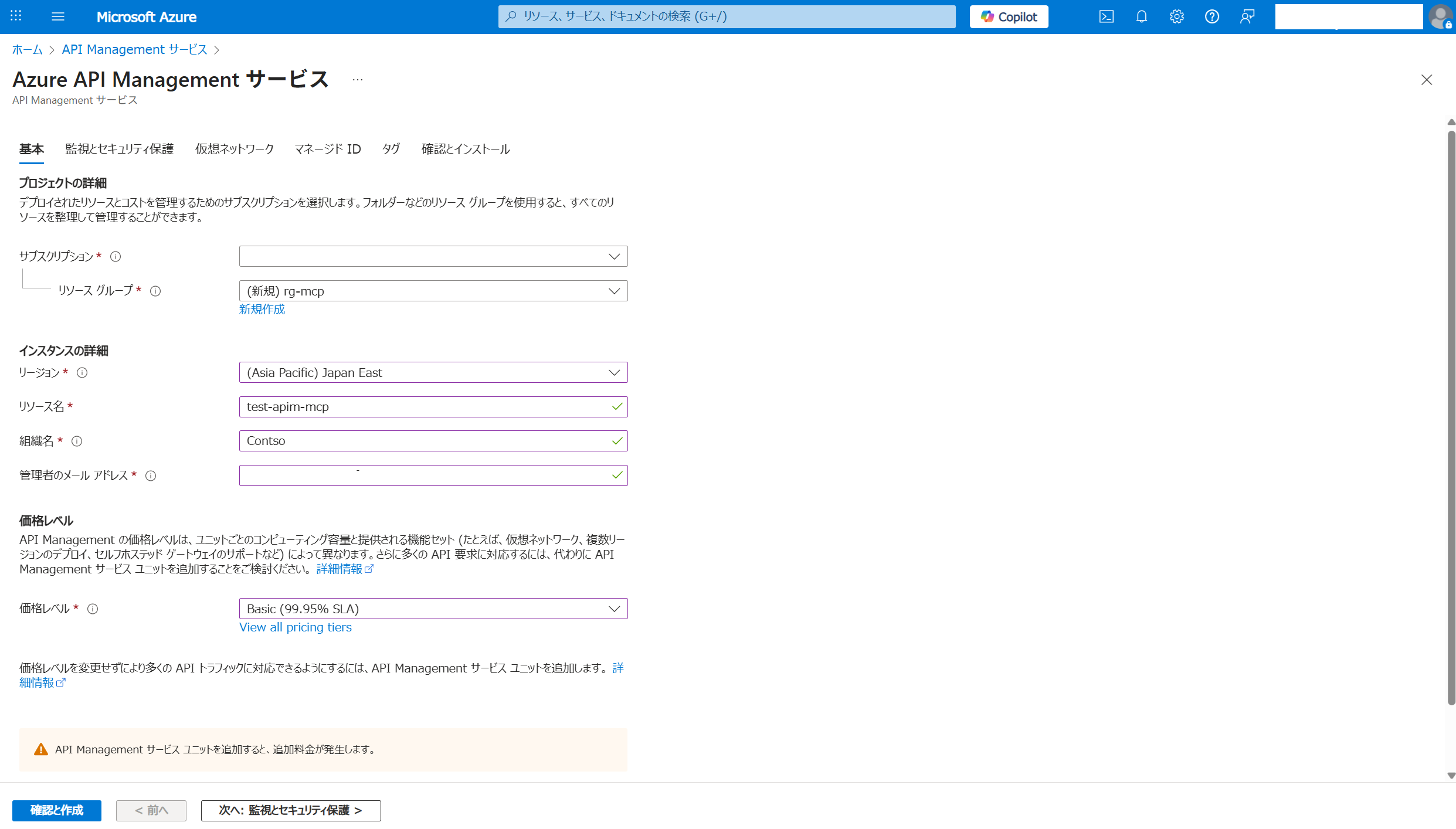The height and width of the screenshot is (829, 1456).
Task: Go to the API Management サービス breadcrumb
Action: [x=134, y=49]
